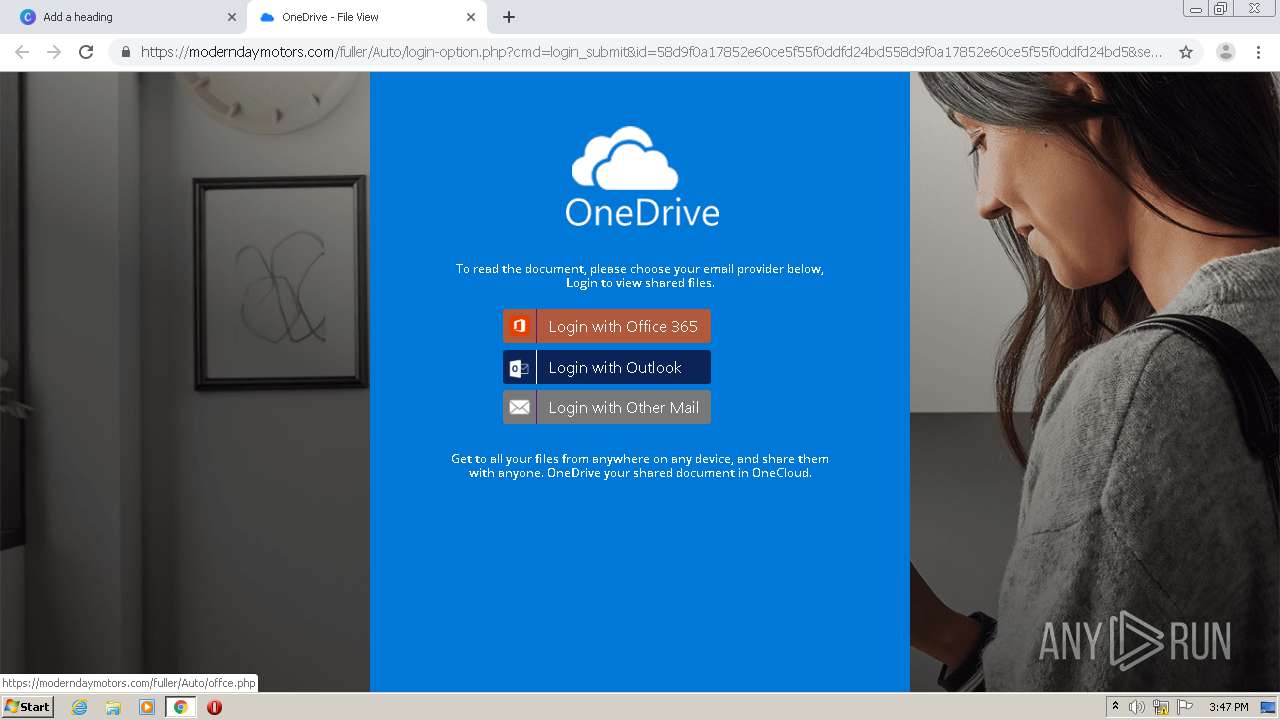Viewport: 1280px width, 720px height.
Task: Click the OneDrive cloud logo
Action: click(625, 158)
